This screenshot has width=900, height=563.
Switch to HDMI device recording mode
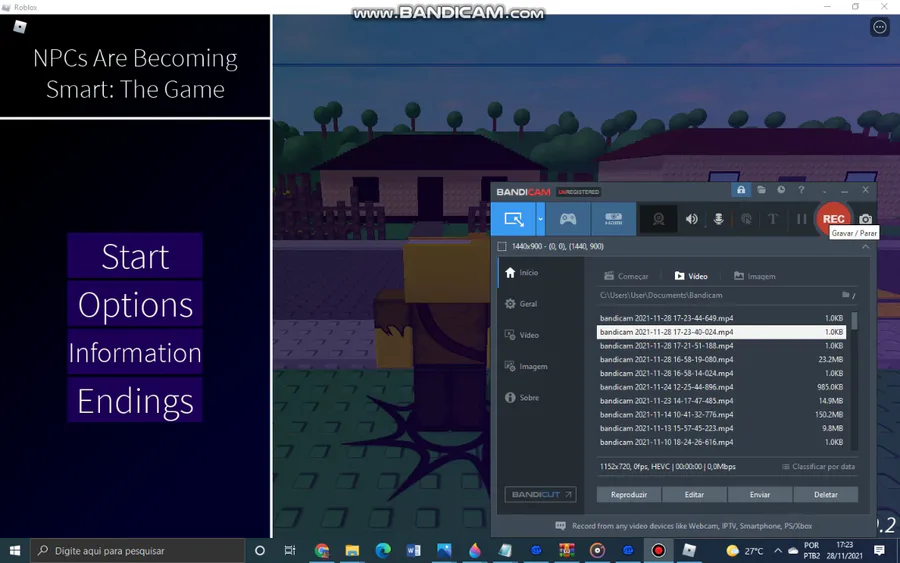[613, 219]
